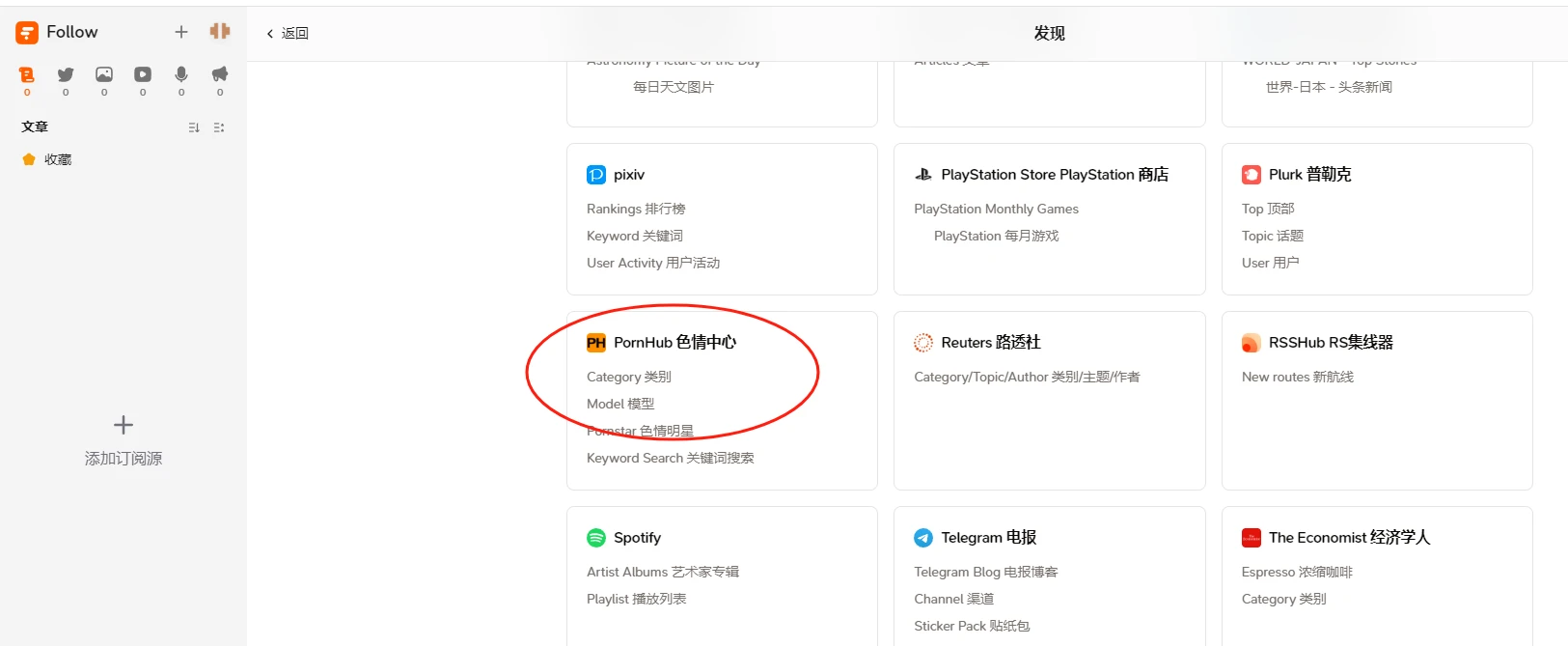Open the Videos view icon
This screenshot has width=1568, height=646.
[143, 75]
